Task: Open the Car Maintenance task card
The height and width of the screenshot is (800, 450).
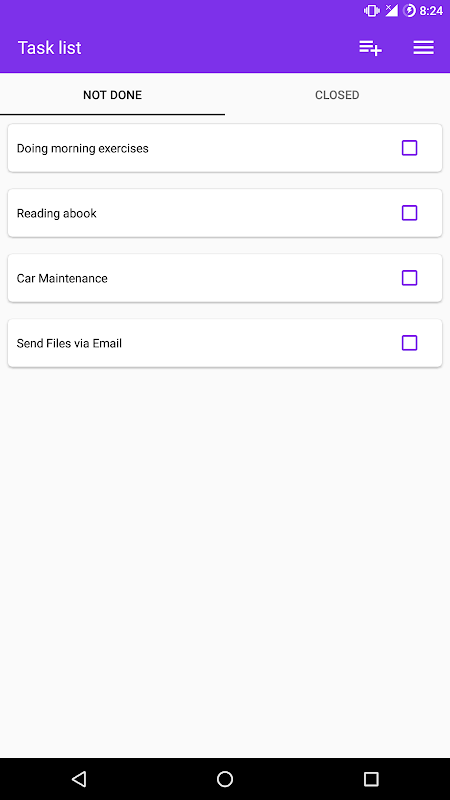Action: pyautogui.click(x=225, y=278)
